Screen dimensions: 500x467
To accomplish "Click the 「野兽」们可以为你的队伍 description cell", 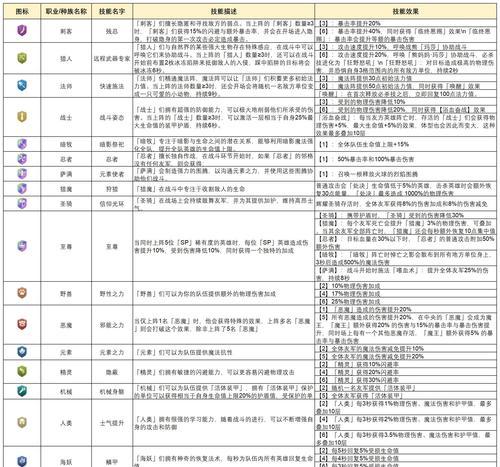I will point(223,294).
